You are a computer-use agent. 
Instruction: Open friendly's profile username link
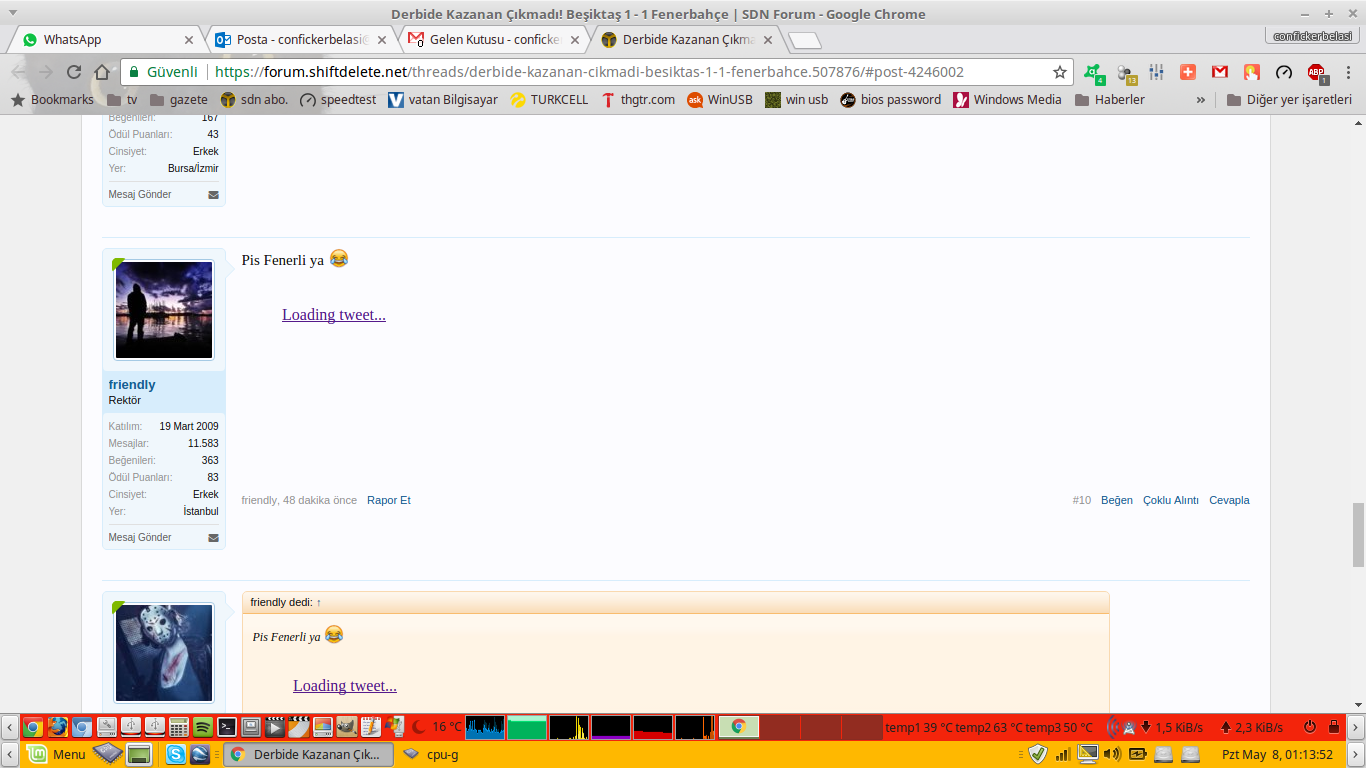(132, 385)
